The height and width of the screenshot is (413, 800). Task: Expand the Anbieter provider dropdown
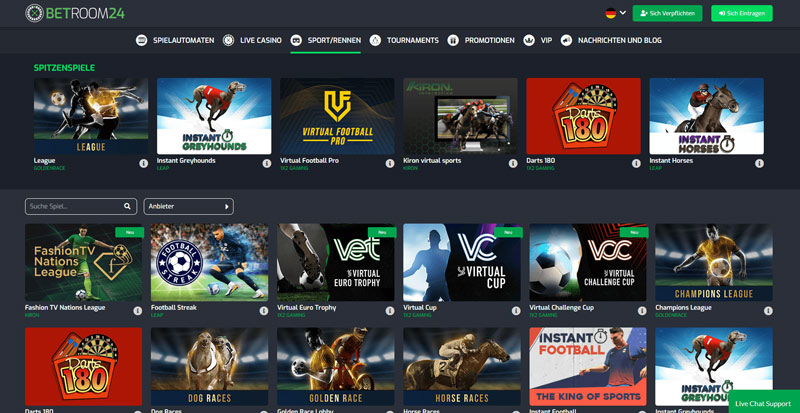189,206
